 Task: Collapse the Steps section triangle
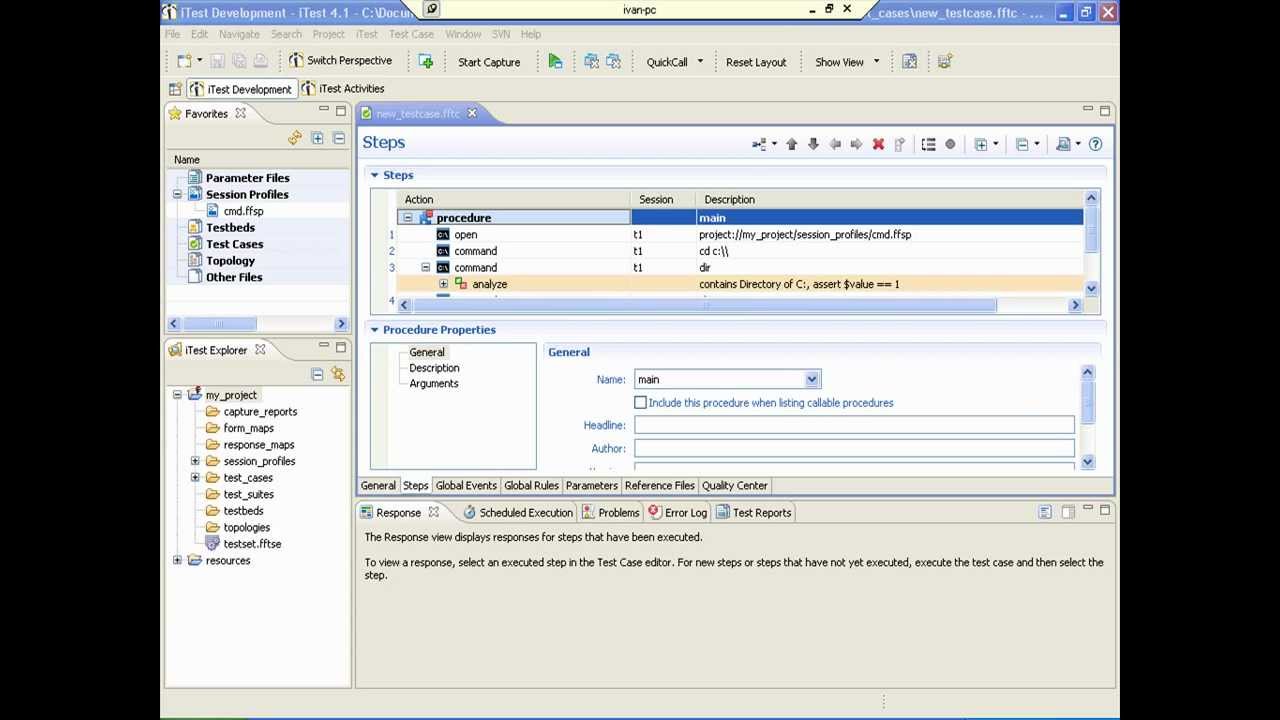tap(375, 175)
